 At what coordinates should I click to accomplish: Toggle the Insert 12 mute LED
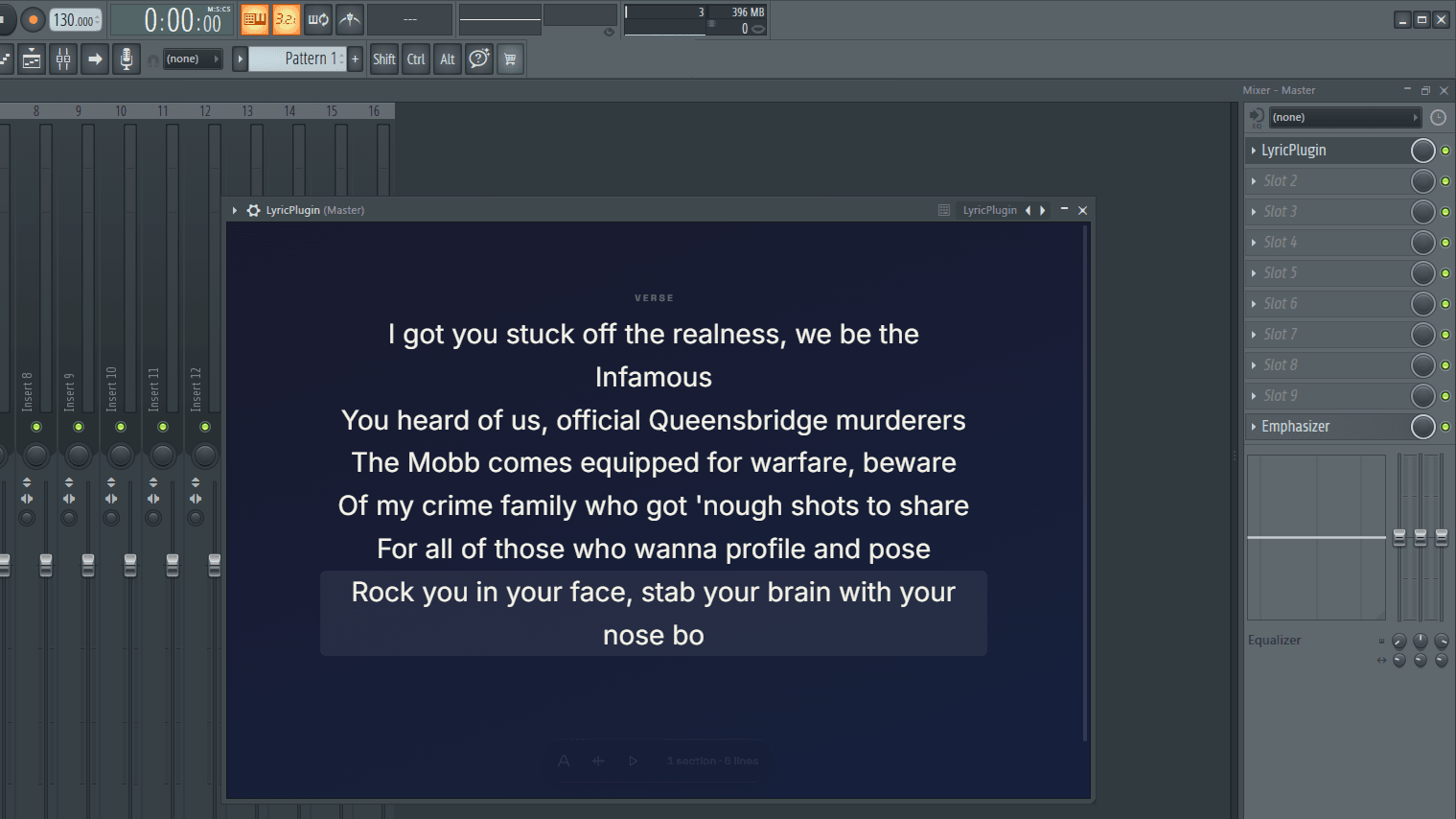205,427
